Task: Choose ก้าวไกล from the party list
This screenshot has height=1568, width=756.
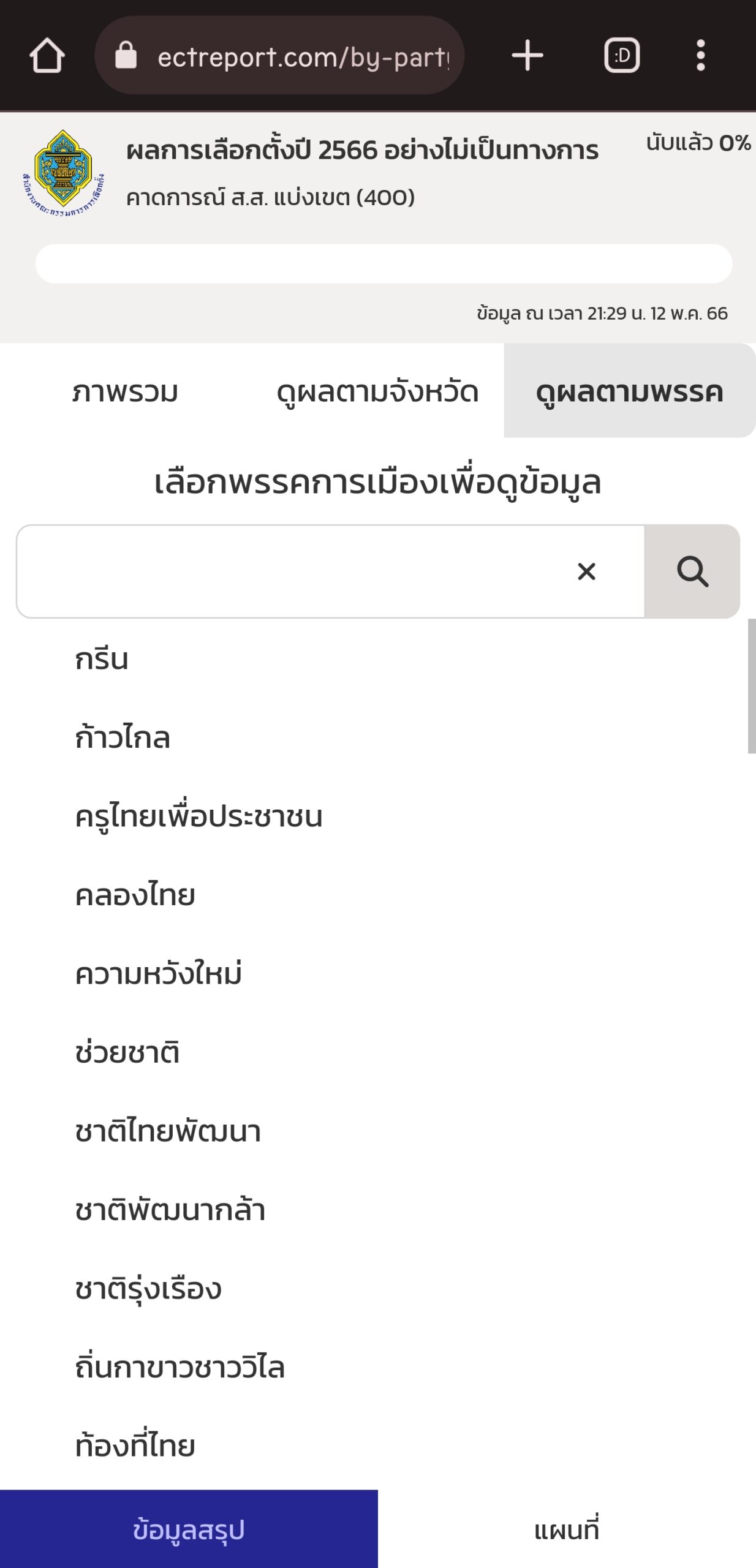Action: pos(123,738)
